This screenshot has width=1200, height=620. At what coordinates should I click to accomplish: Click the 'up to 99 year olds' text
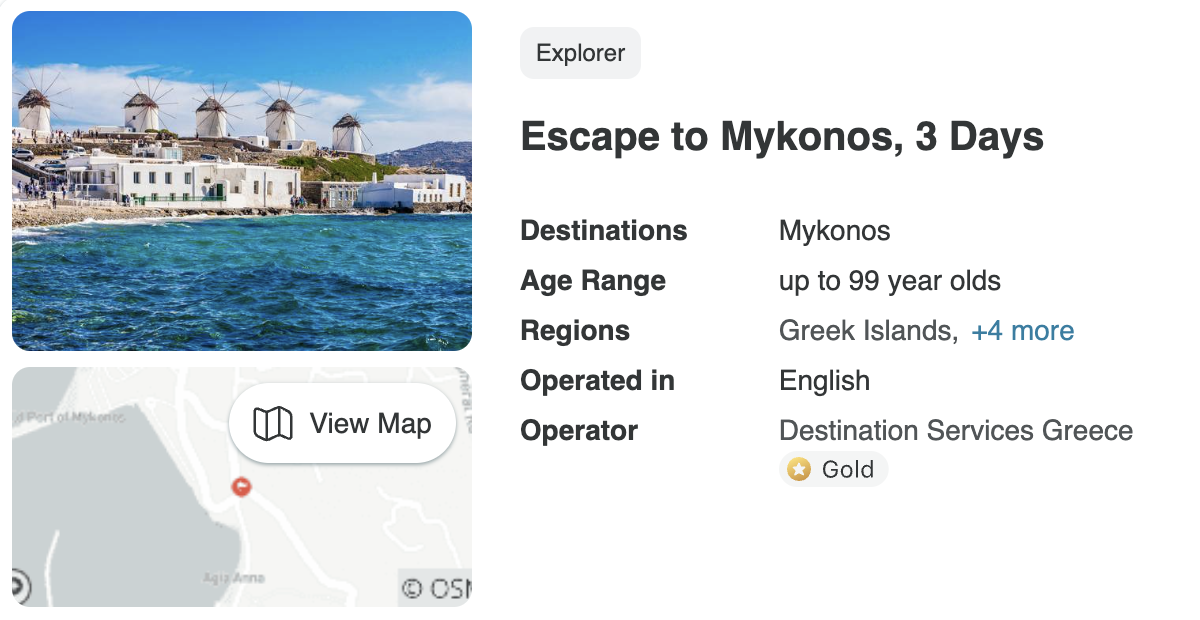(x=889, y=281)
